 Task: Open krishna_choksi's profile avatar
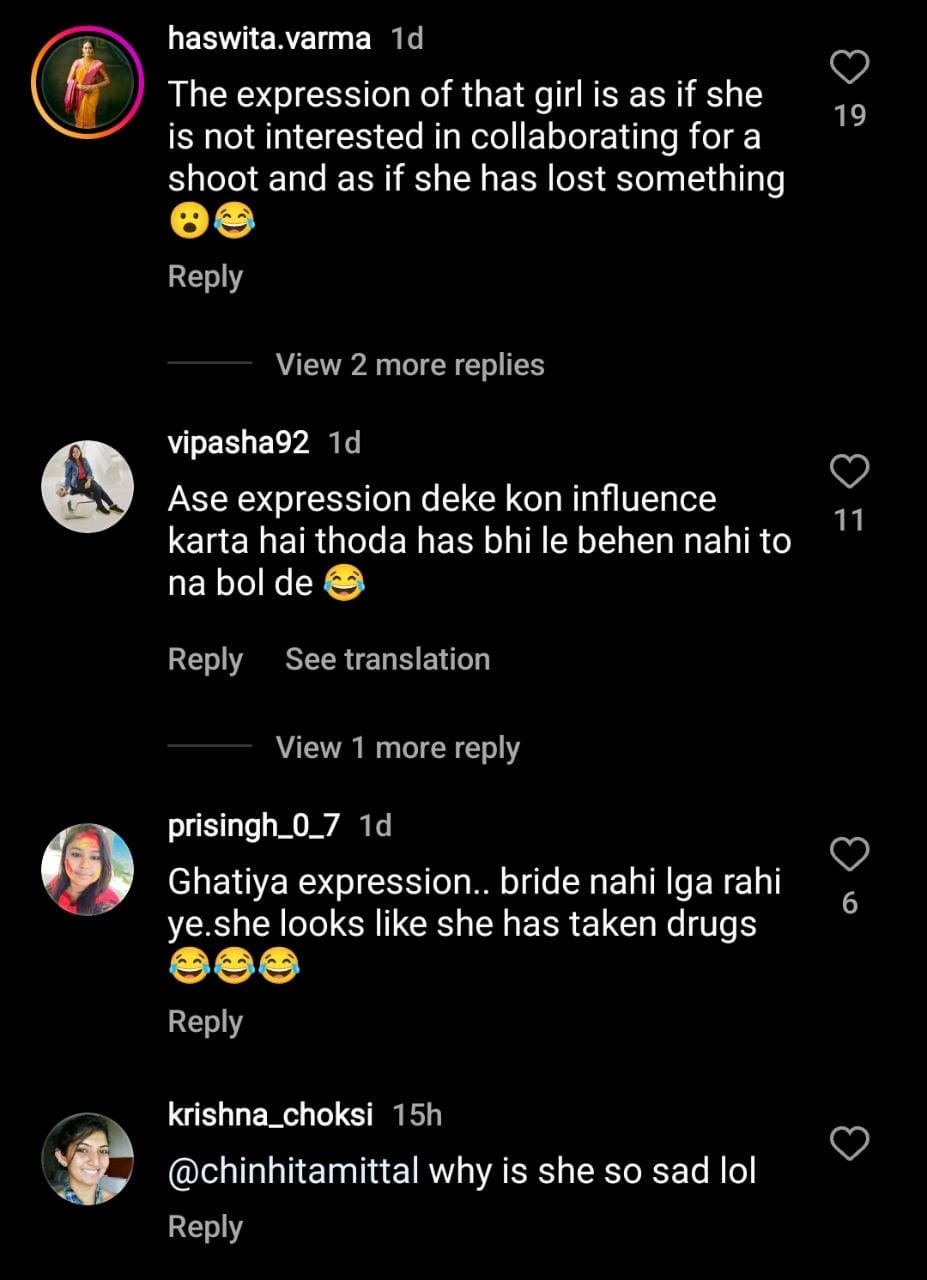tap(87, 1158)
